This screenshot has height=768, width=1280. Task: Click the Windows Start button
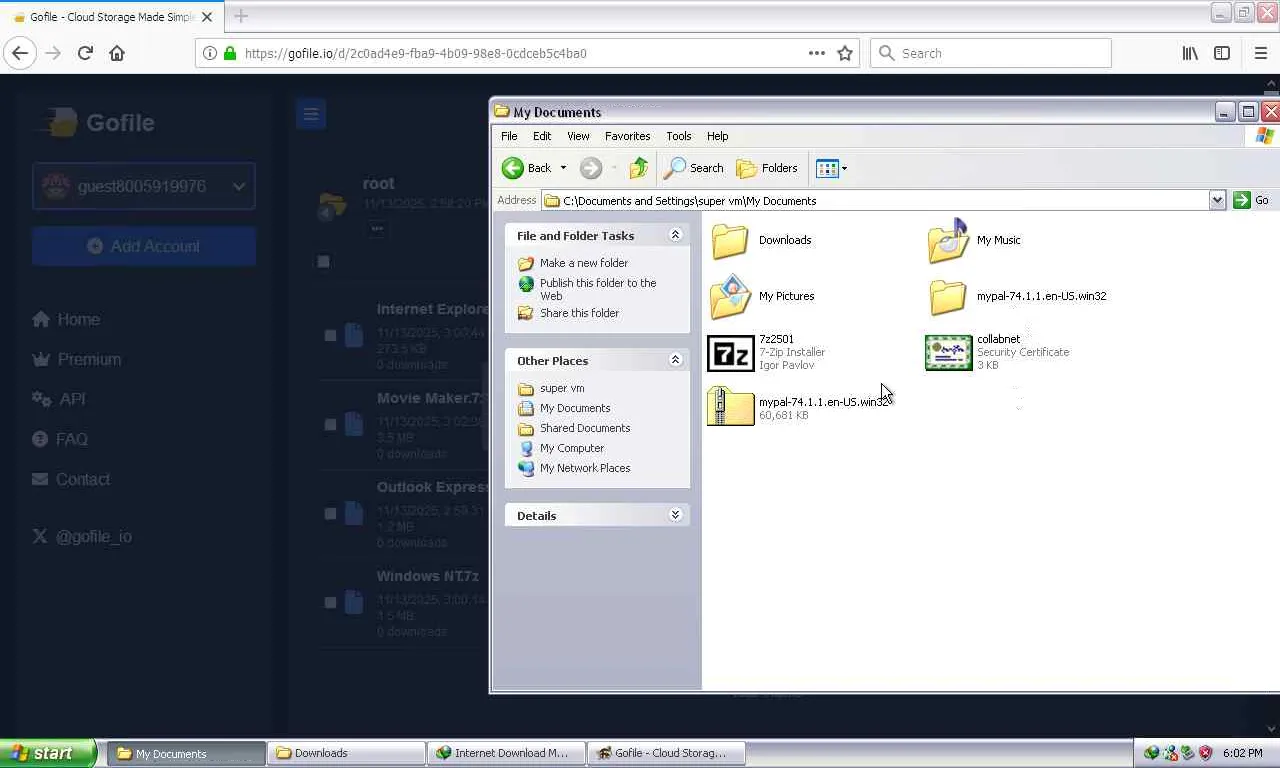pyautogui.click(x=48, y=753)
